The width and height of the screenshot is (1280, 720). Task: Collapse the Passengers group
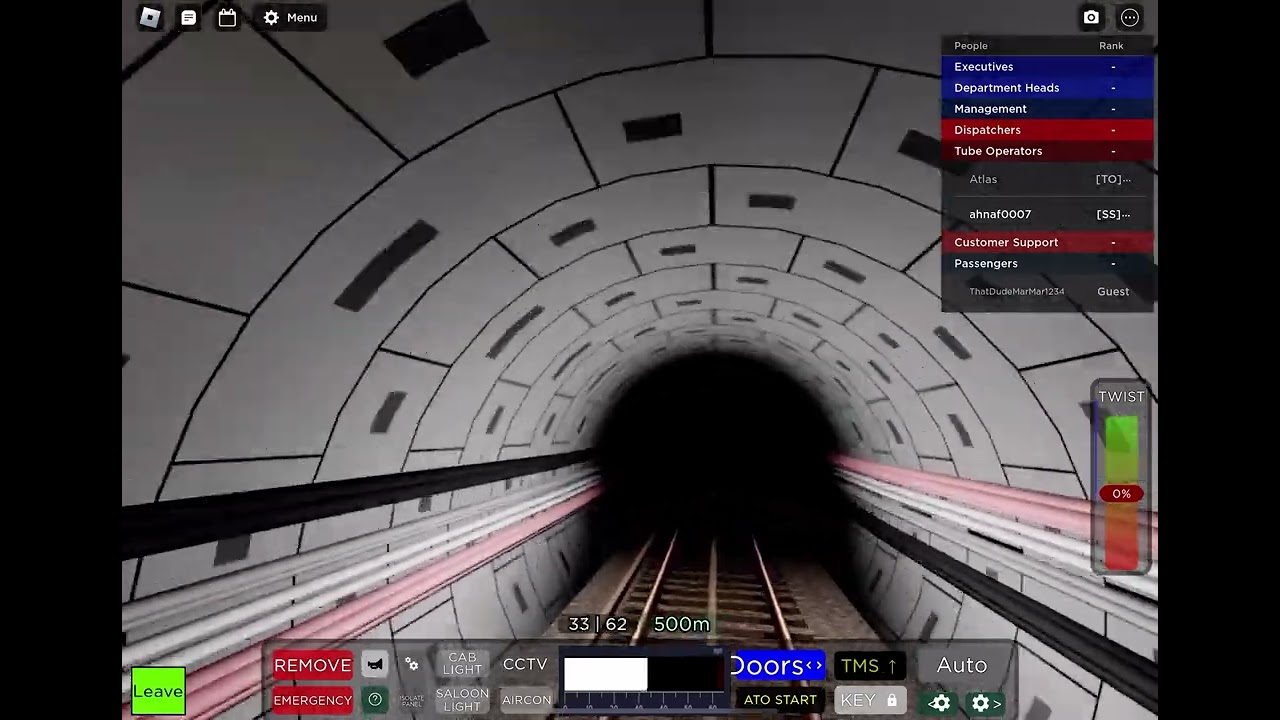pos(1047,263)
